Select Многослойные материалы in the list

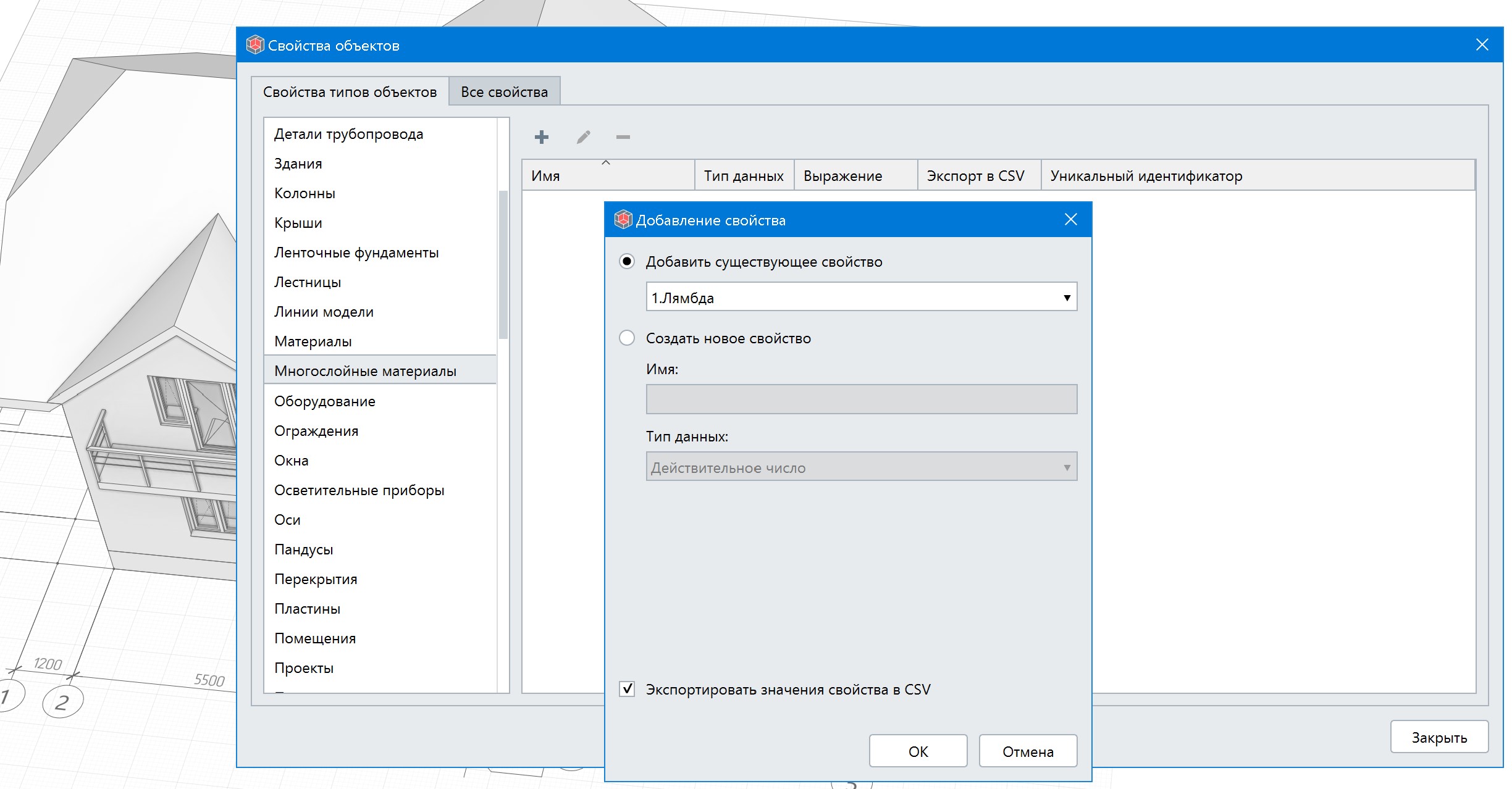[x=380, y=370]
